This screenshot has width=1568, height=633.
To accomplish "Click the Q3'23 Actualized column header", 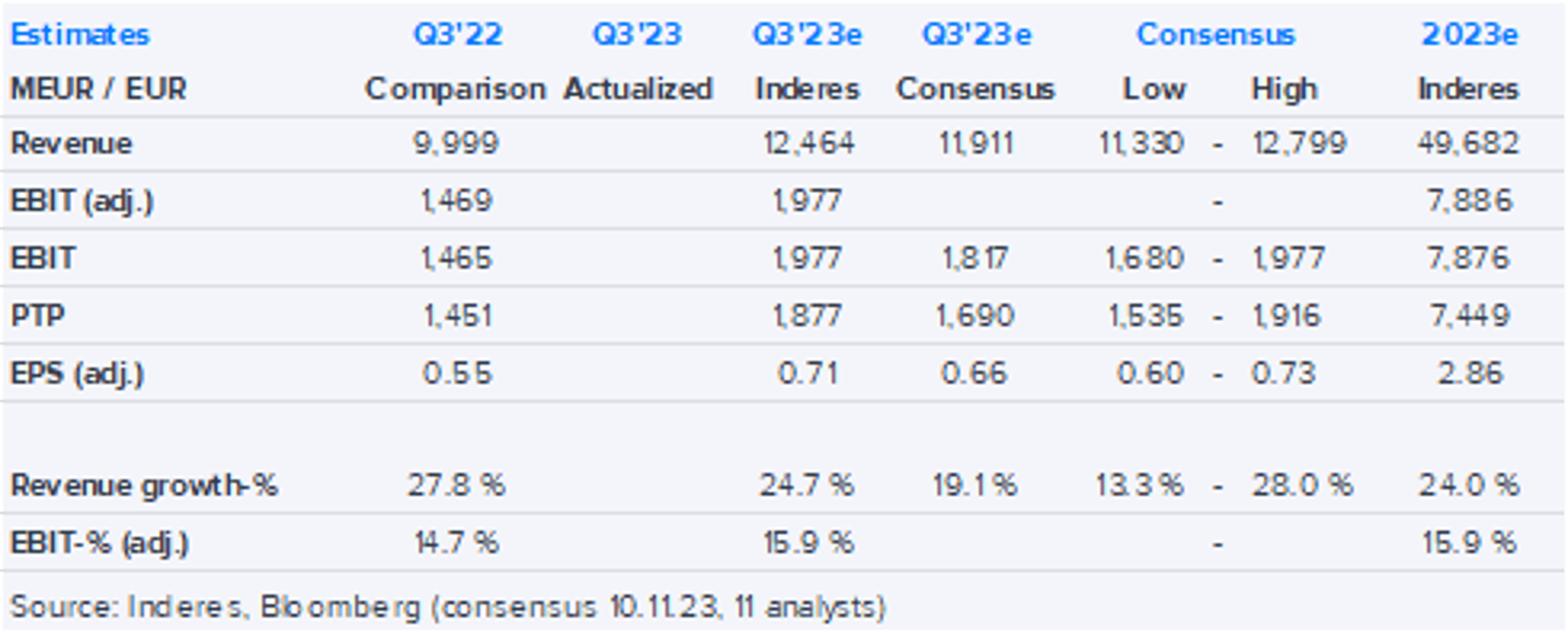I will click(x=637, y=34).
